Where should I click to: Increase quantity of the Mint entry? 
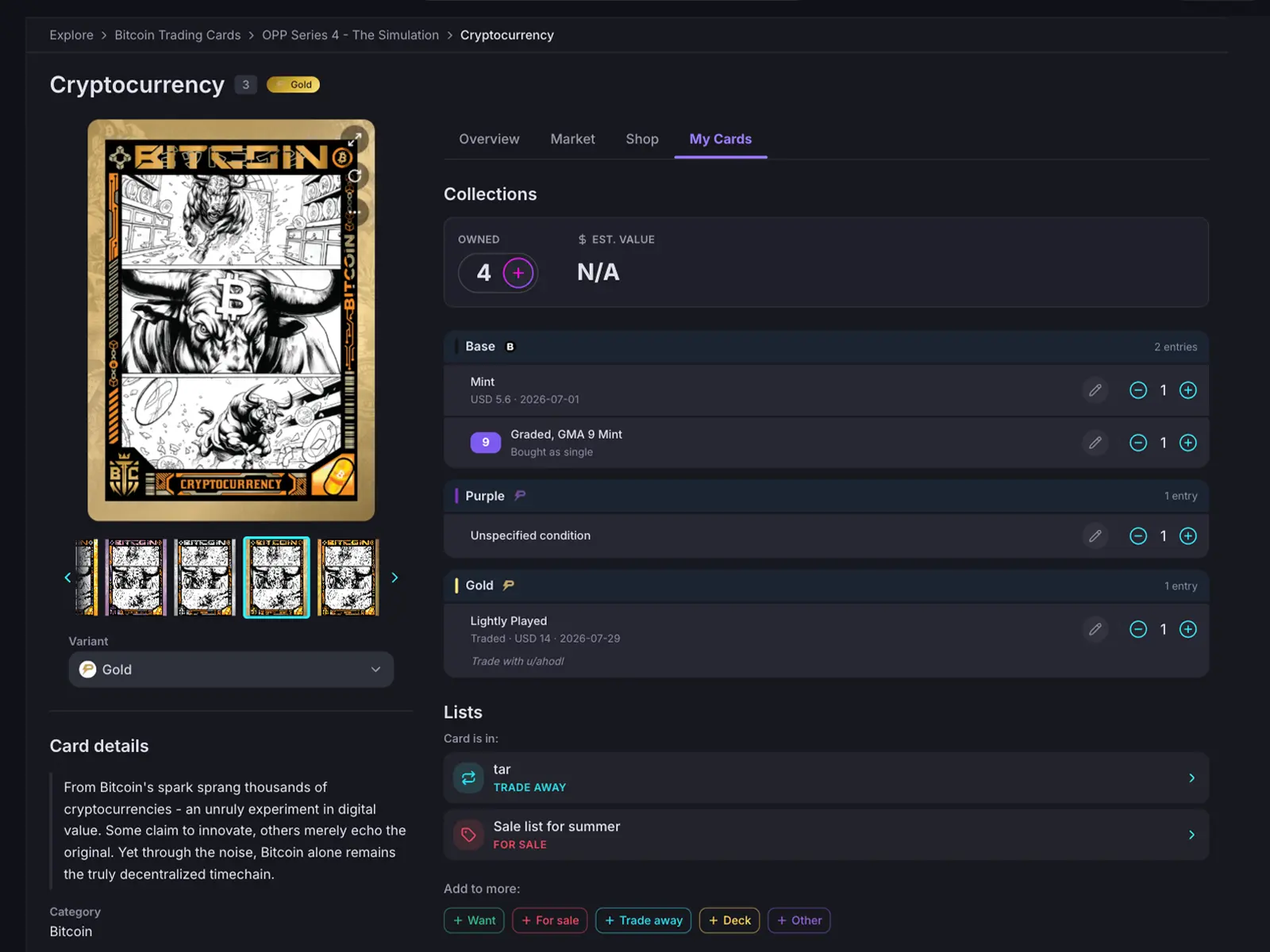pos(1188,390)
